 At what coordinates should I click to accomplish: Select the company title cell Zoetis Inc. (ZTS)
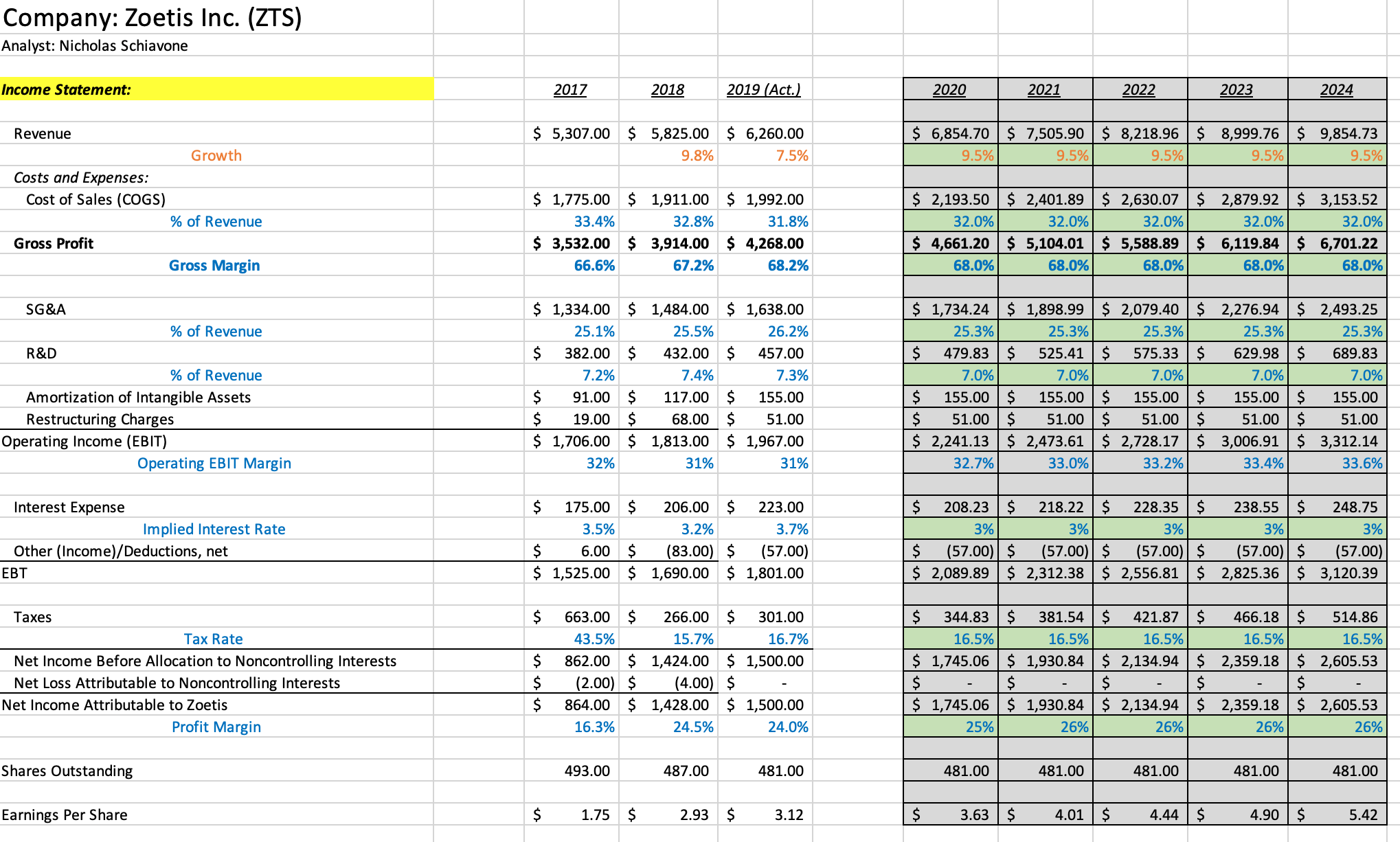tap(152, 17)
